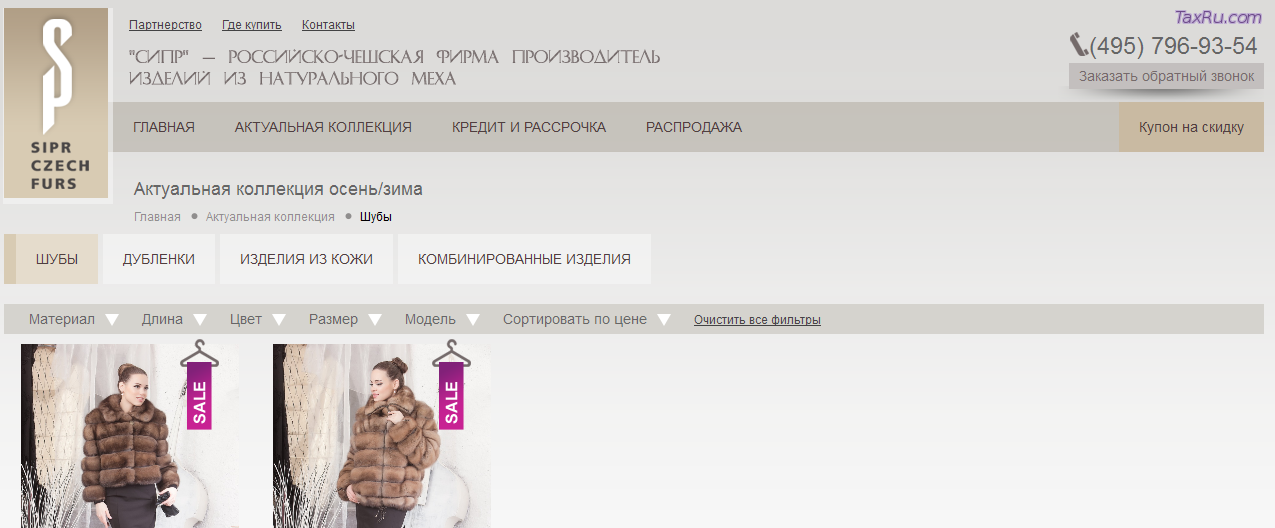This screenshot has width=1275, height=528.
Task: Click the Очистить все фильтры link
Action: 757,320
